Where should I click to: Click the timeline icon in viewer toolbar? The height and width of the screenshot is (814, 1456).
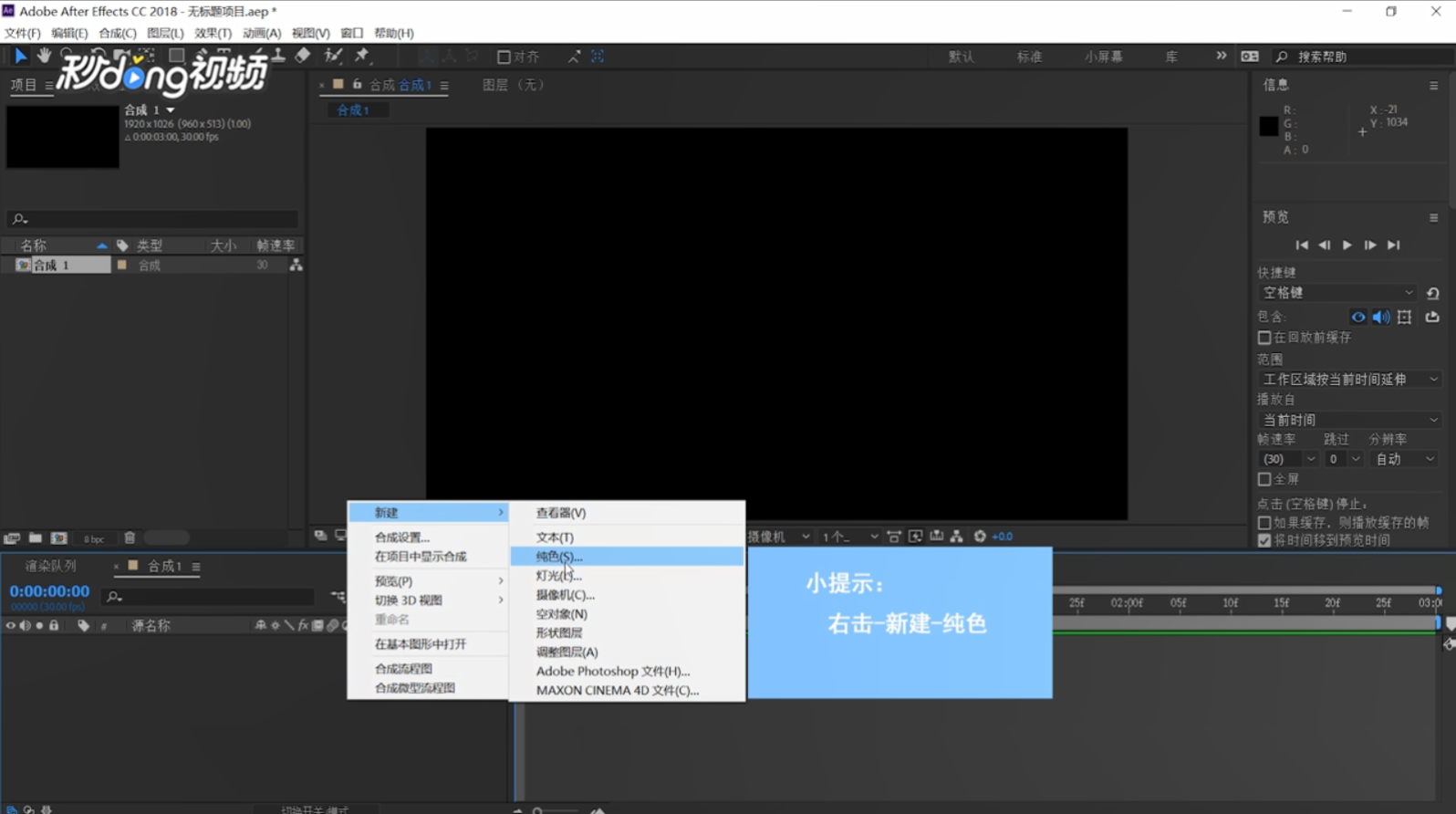tap(936, 537)
